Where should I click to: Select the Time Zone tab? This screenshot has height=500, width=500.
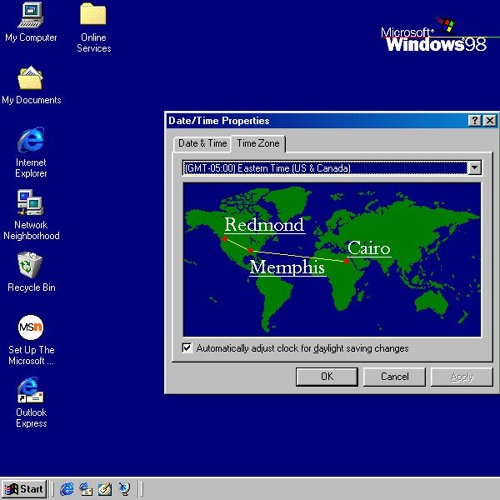pos(258,144)
